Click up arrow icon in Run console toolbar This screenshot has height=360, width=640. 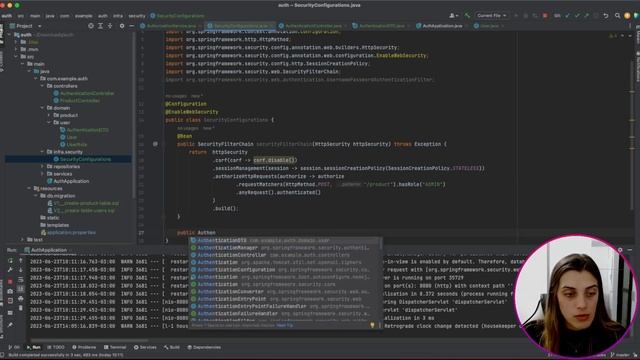pyautogui.click(x=21, y=260)
